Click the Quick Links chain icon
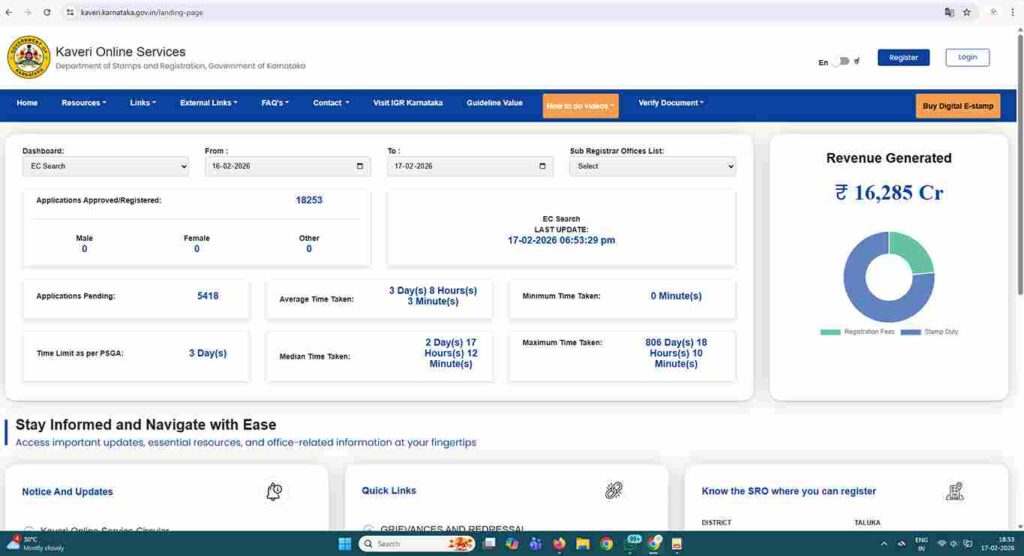Screen dimensions: 1024x556 (613, 490)
